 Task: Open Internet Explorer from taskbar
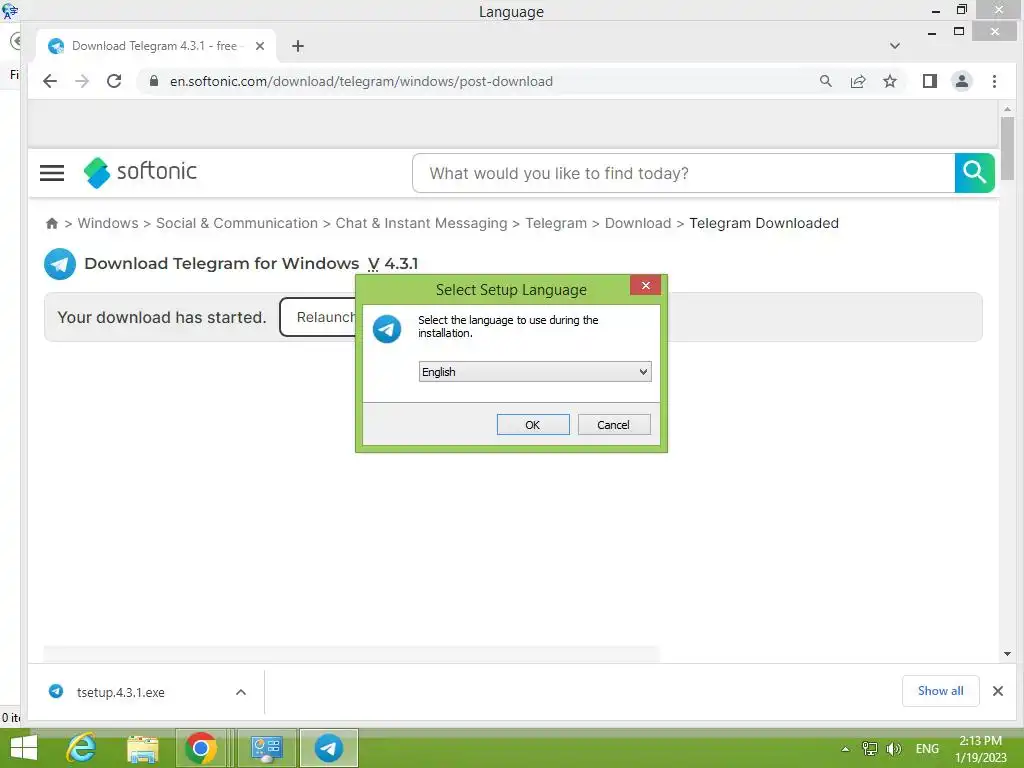click(82, 748)
